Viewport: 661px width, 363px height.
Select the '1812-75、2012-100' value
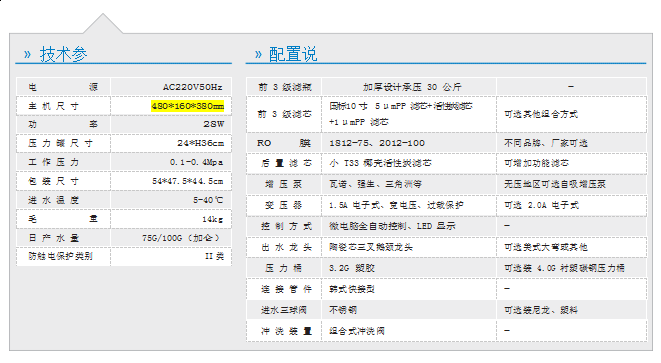click(377, 143)
